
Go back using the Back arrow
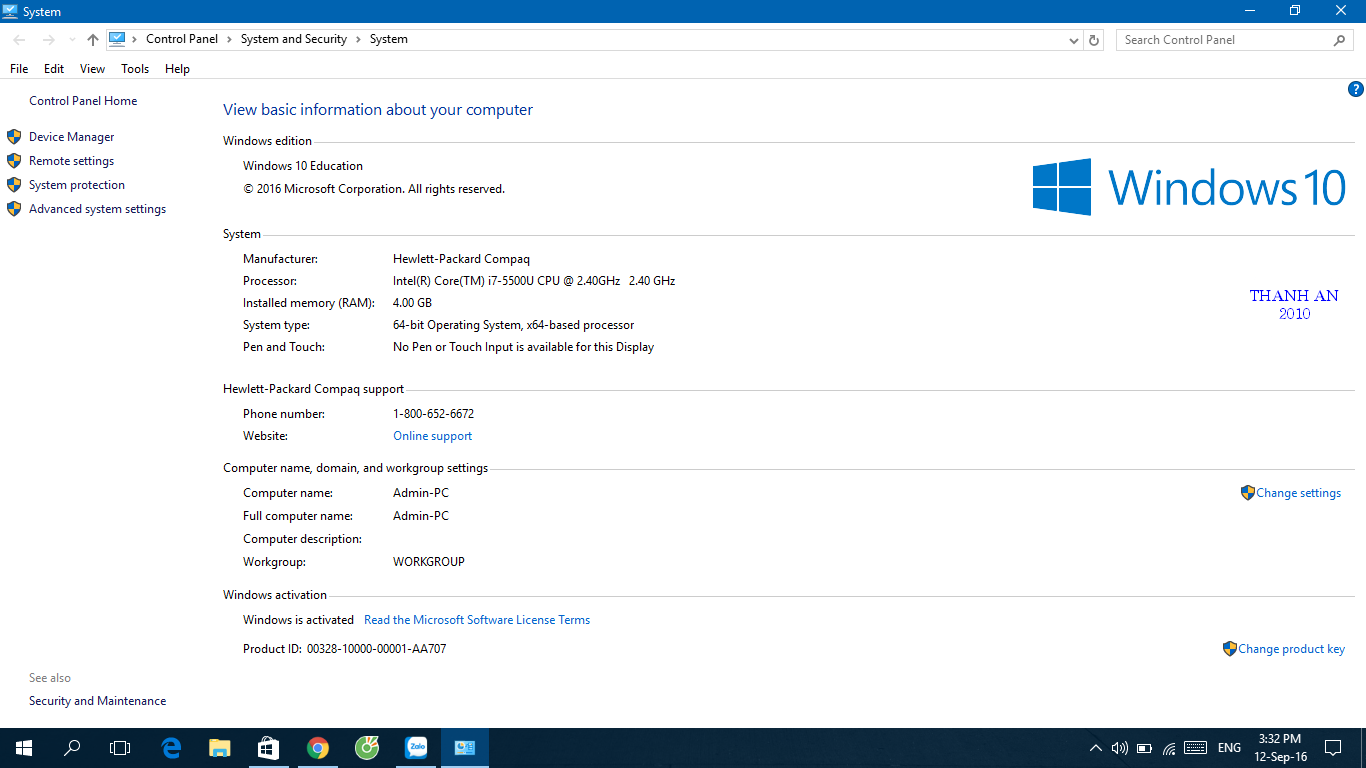pos(19,40)
